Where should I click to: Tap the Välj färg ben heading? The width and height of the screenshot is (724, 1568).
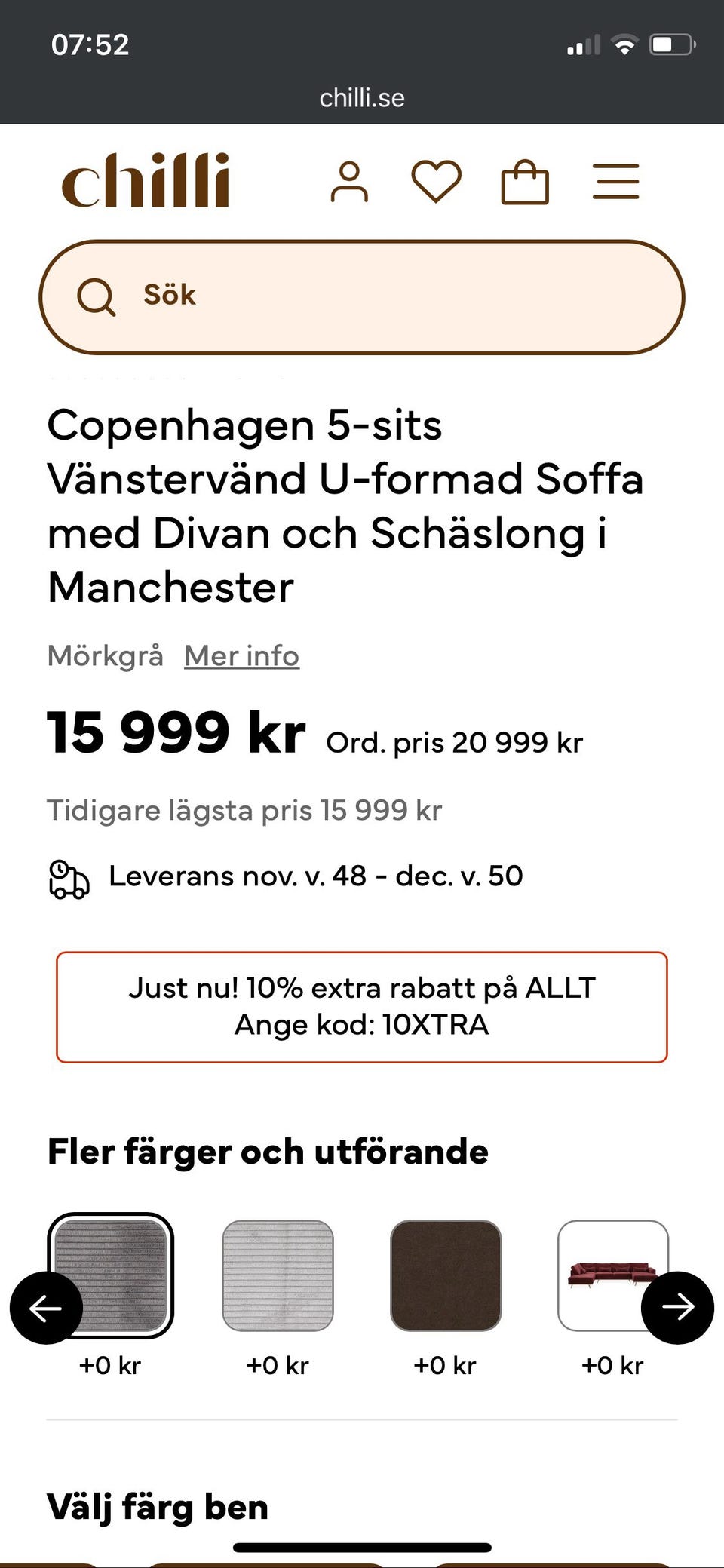click(158, 1507)
